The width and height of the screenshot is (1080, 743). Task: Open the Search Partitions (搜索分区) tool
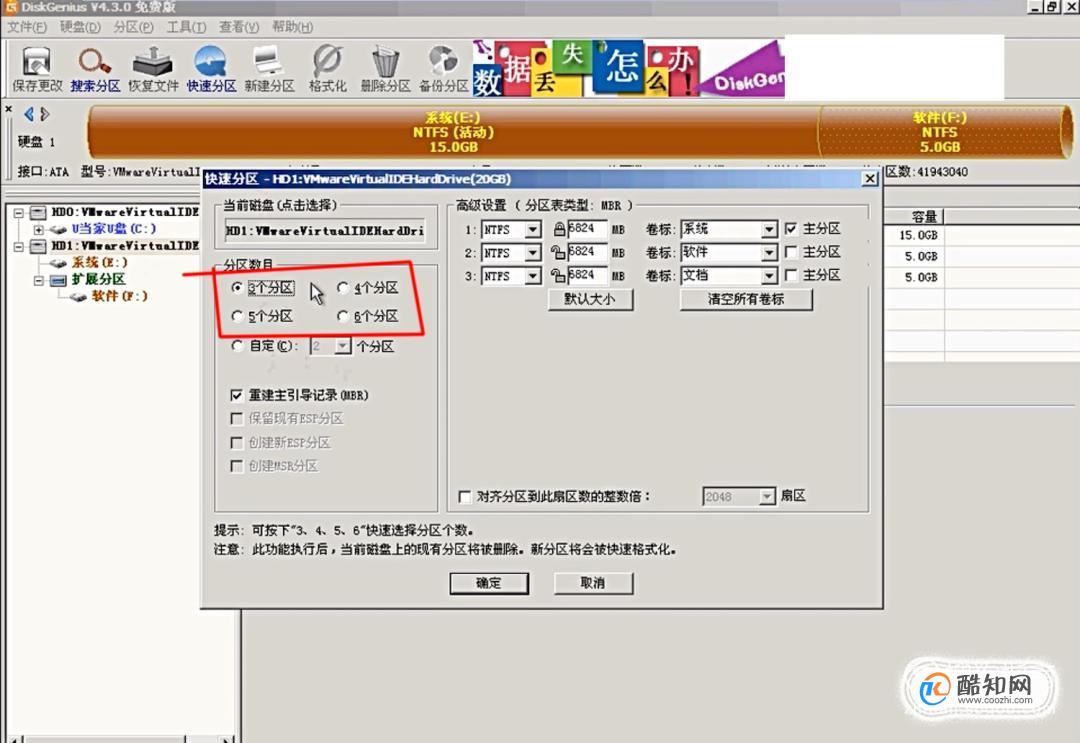click(x=95, y=69)
